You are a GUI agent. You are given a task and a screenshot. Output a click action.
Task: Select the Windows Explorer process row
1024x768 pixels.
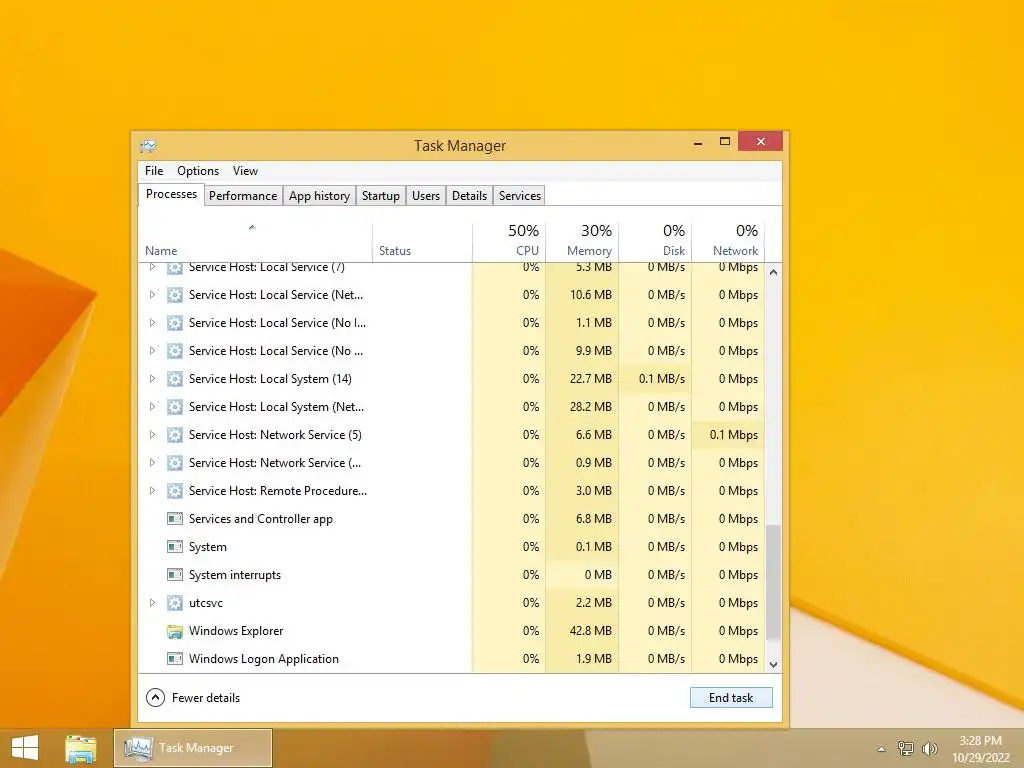(451, 632)
